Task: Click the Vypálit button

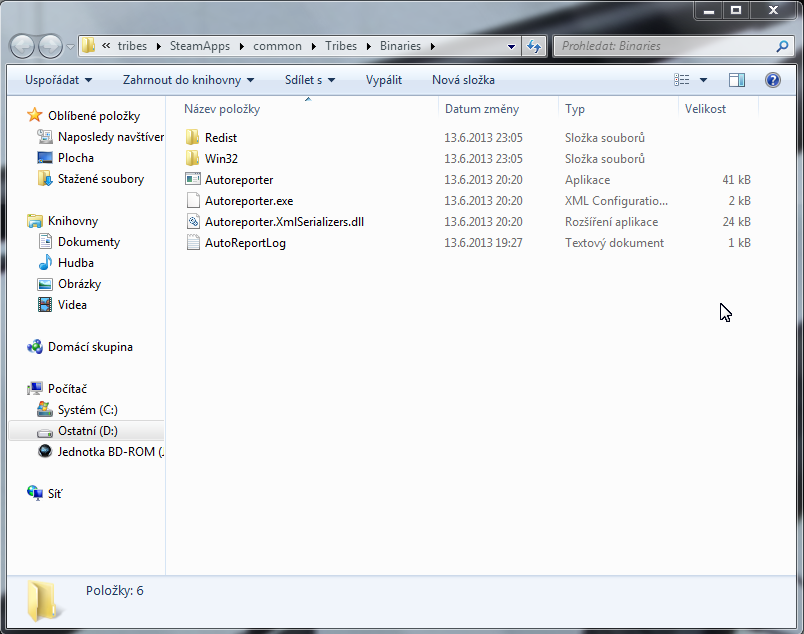Action: pos(384,80)
